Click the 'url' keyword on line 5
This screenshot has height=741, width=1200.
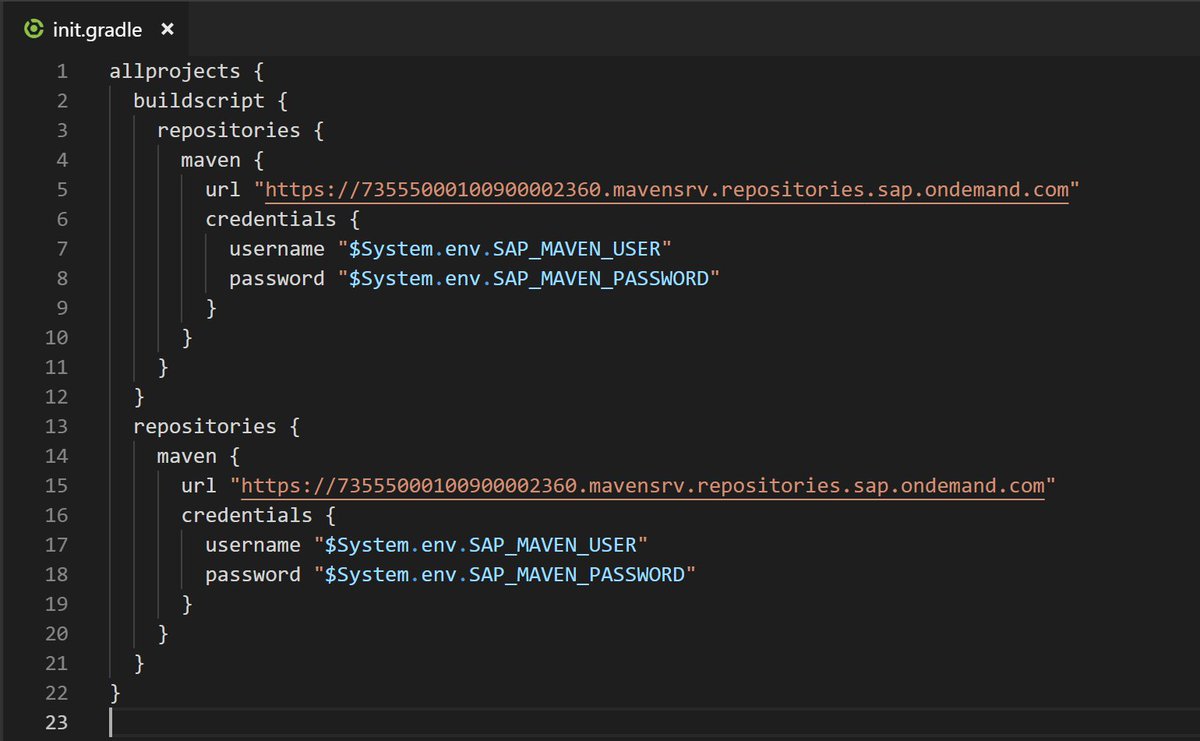(x=223, y=190)
